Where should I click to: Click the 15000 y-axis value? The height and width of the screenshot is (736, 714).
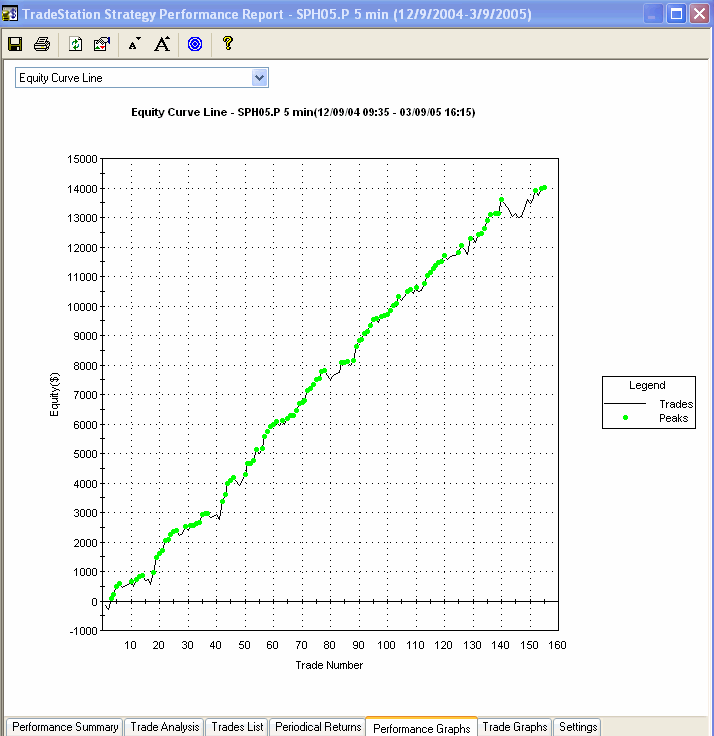click(82, 159)
